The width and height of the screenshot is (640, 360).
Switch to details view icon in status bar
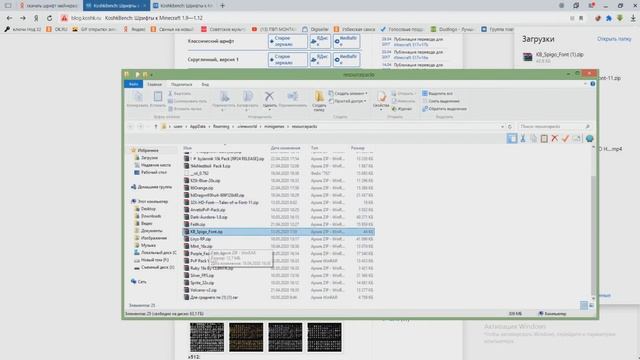(x=584, y=305)
